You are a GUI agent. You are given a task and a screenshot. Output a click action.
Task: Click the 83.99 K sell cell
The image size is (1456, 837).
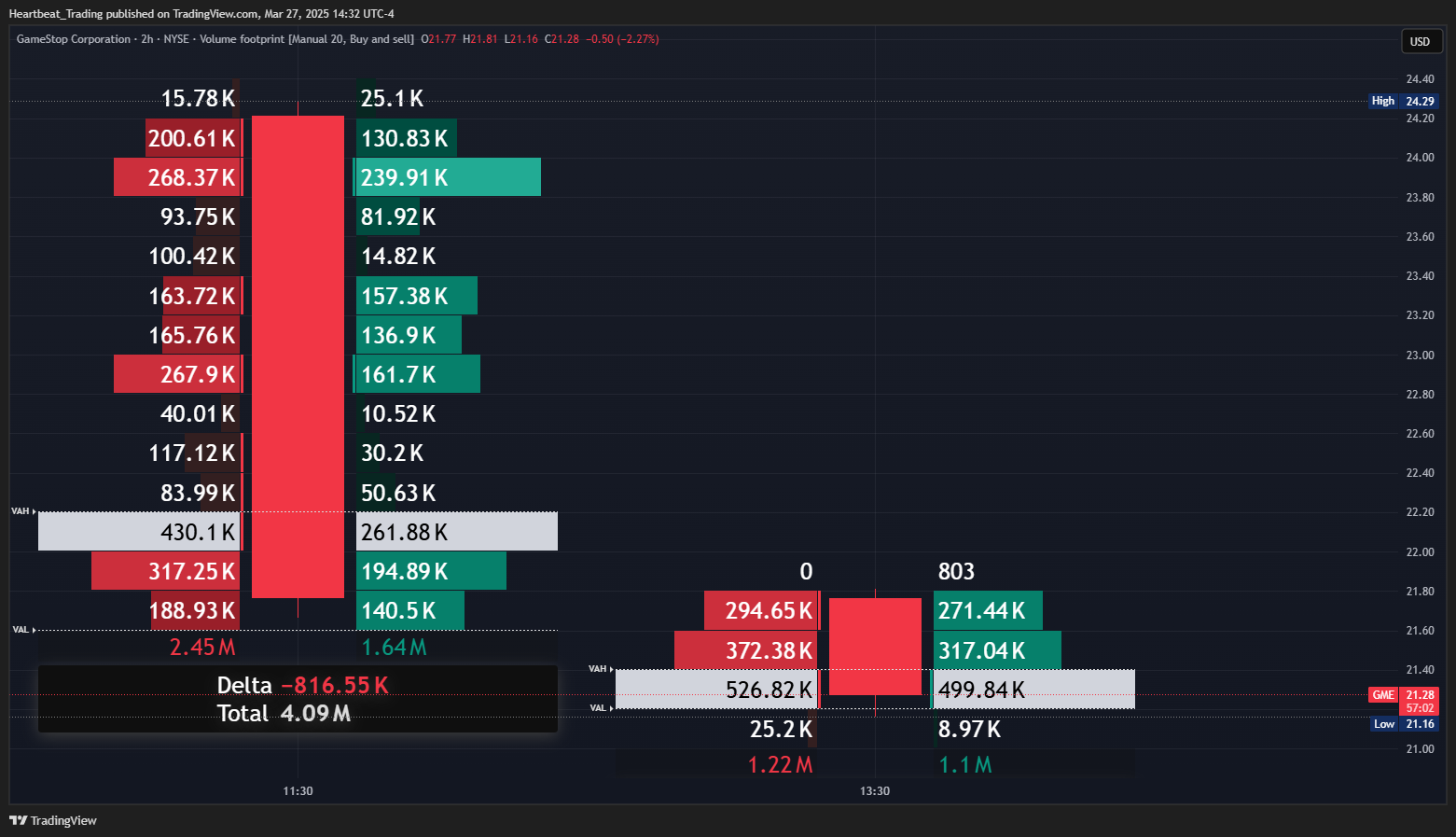coord(199,493)
